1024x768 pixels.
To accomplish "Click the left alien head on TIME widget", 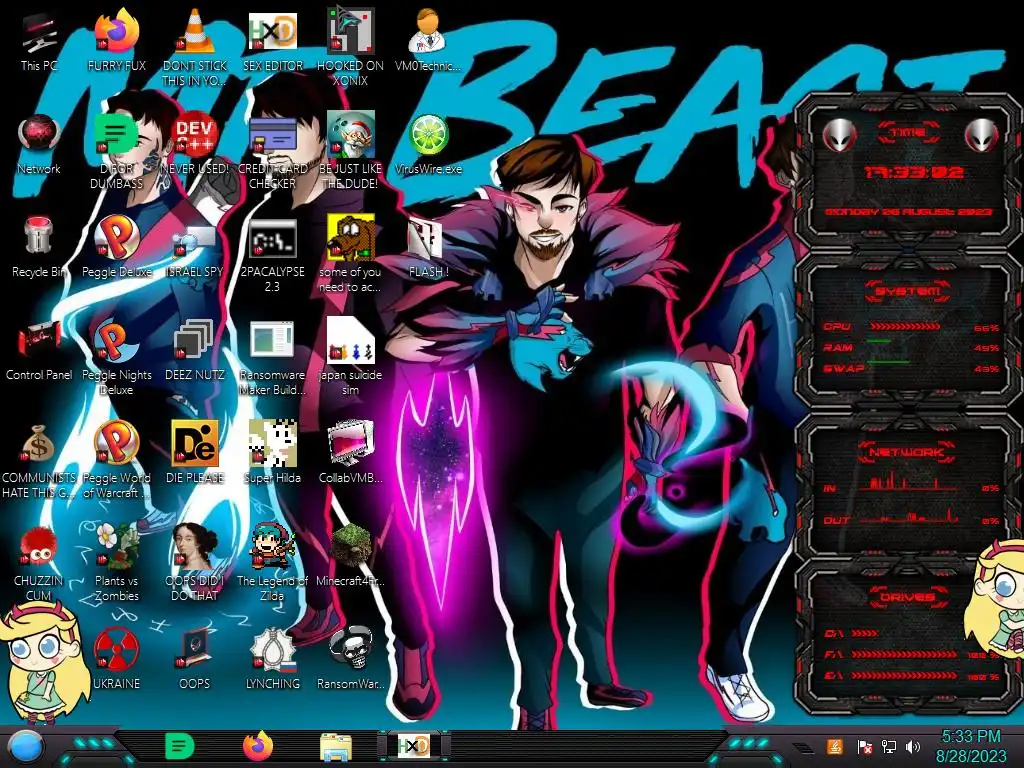I will click(x=838, y=135).
